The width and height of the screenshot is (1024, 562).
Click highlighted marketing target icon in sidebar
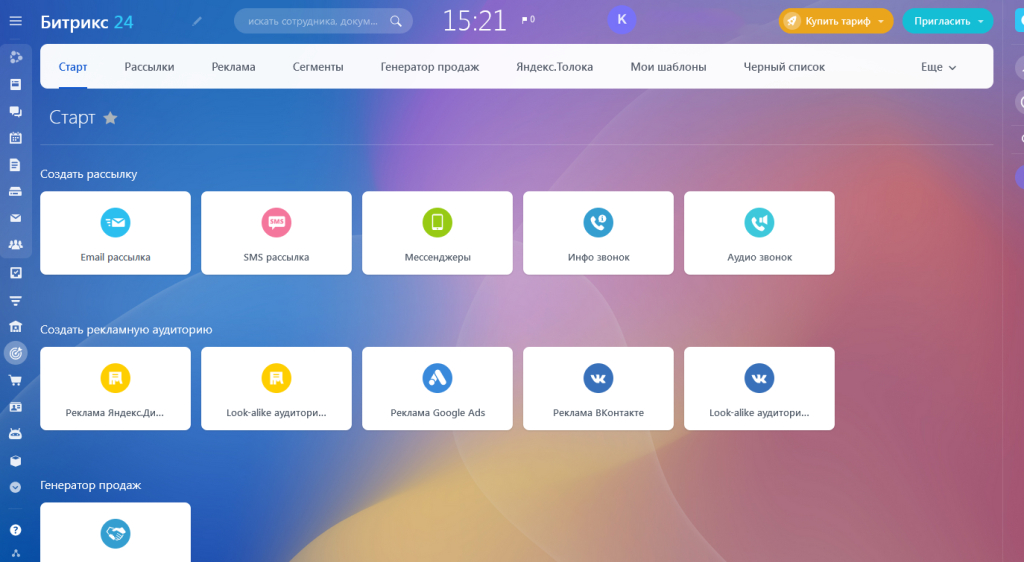16,353
